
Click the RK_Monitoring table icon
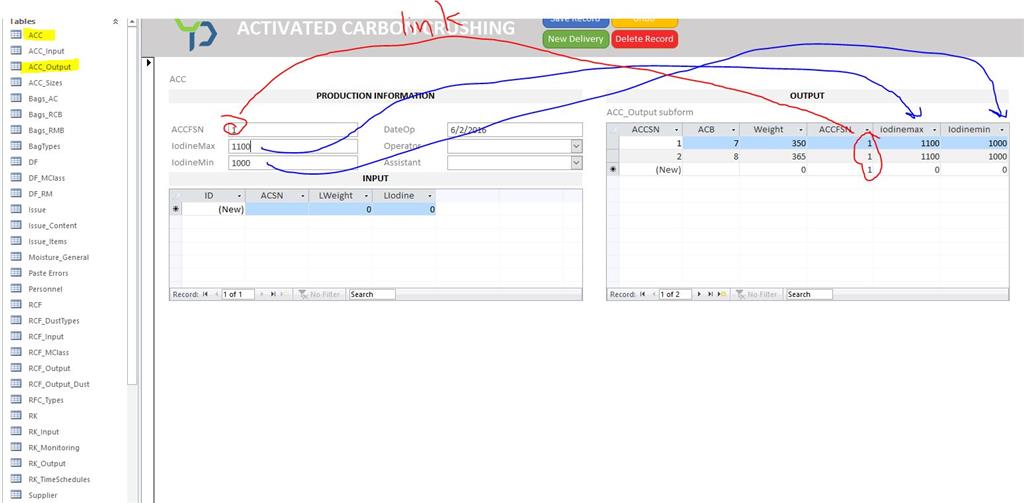coord(16,447)
